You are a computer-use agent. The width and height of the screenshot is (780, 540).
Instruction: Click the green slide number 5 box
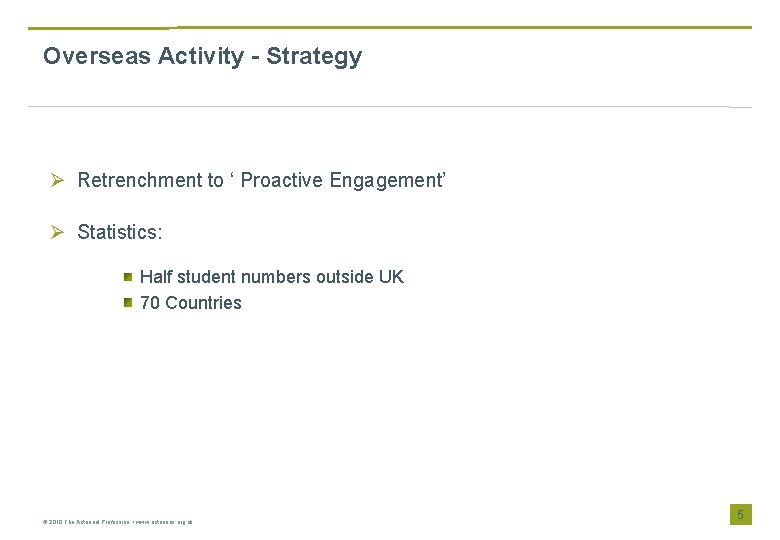pos(740,514)
